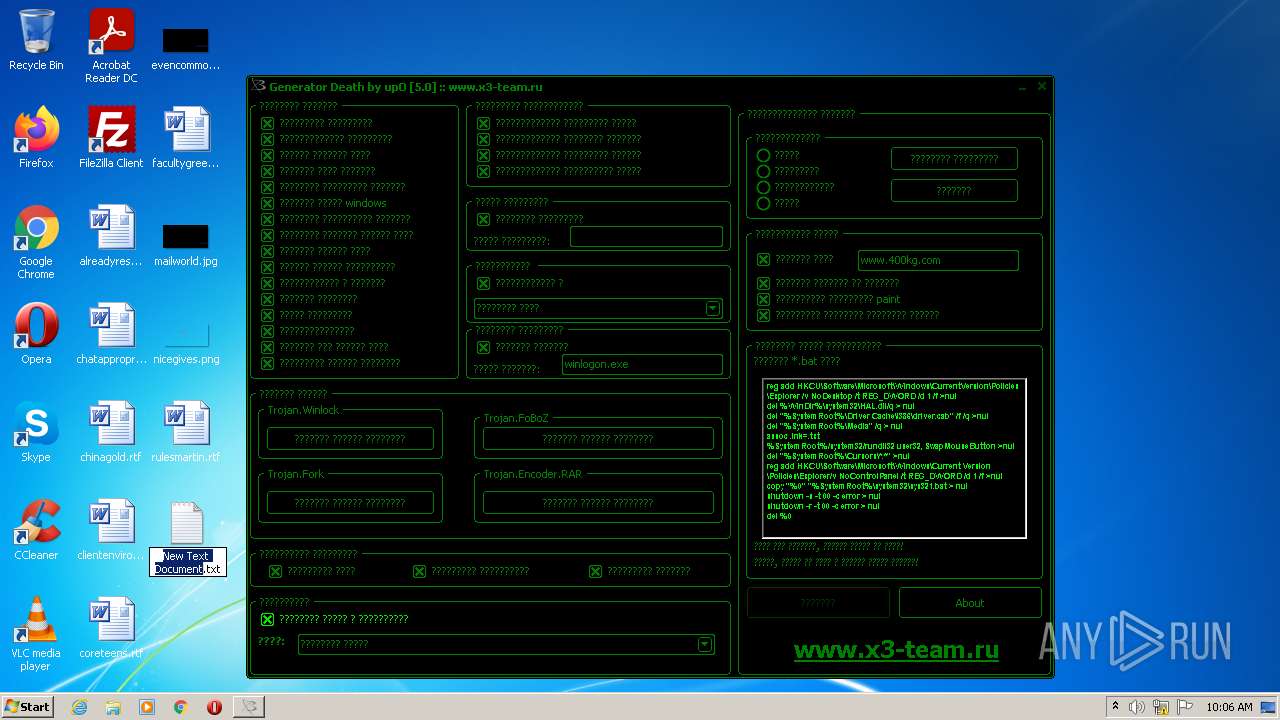This screenshot has width=1280, height=720.
Task: Open the www.x3-team.ru link
Action: pyautogui.click(x=896, y=650)
